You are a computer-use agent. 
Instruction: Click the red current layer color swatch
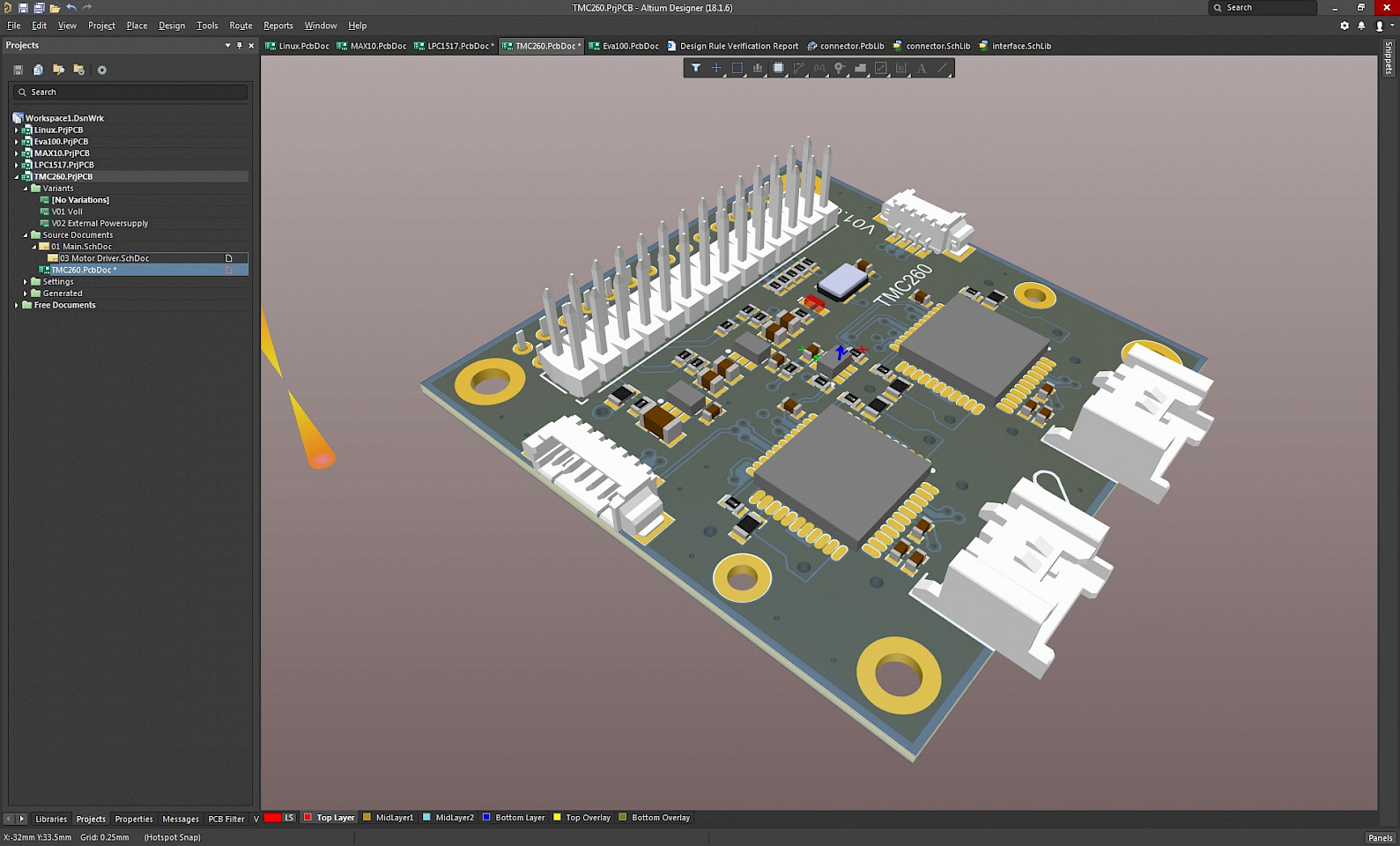272,818
